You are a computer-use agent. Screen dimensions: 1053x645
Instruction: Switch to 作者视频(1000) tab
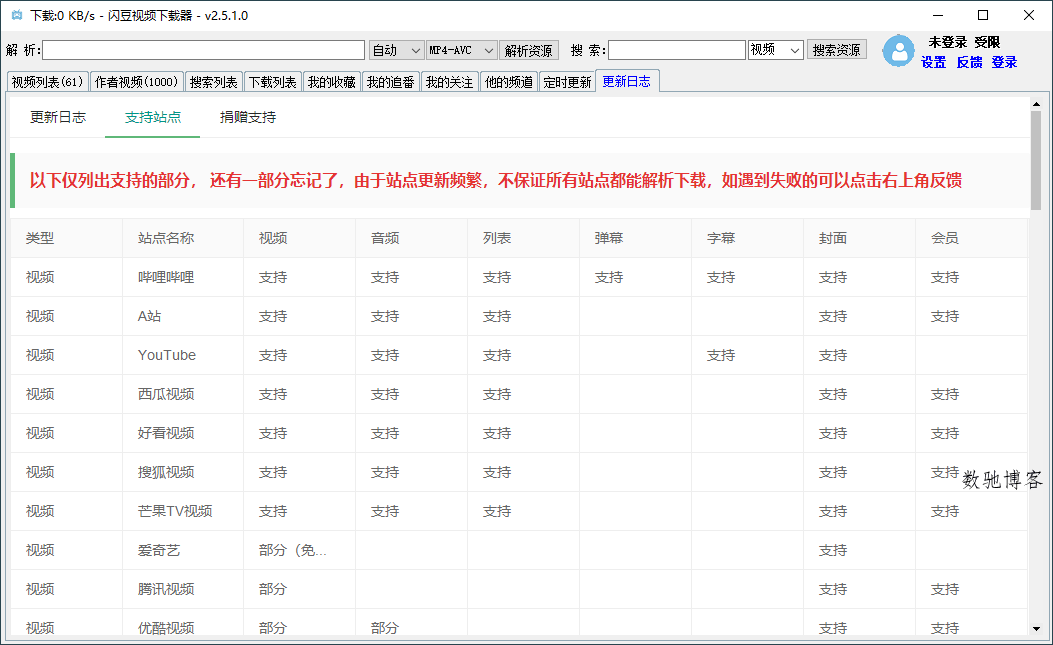(136, 82)
